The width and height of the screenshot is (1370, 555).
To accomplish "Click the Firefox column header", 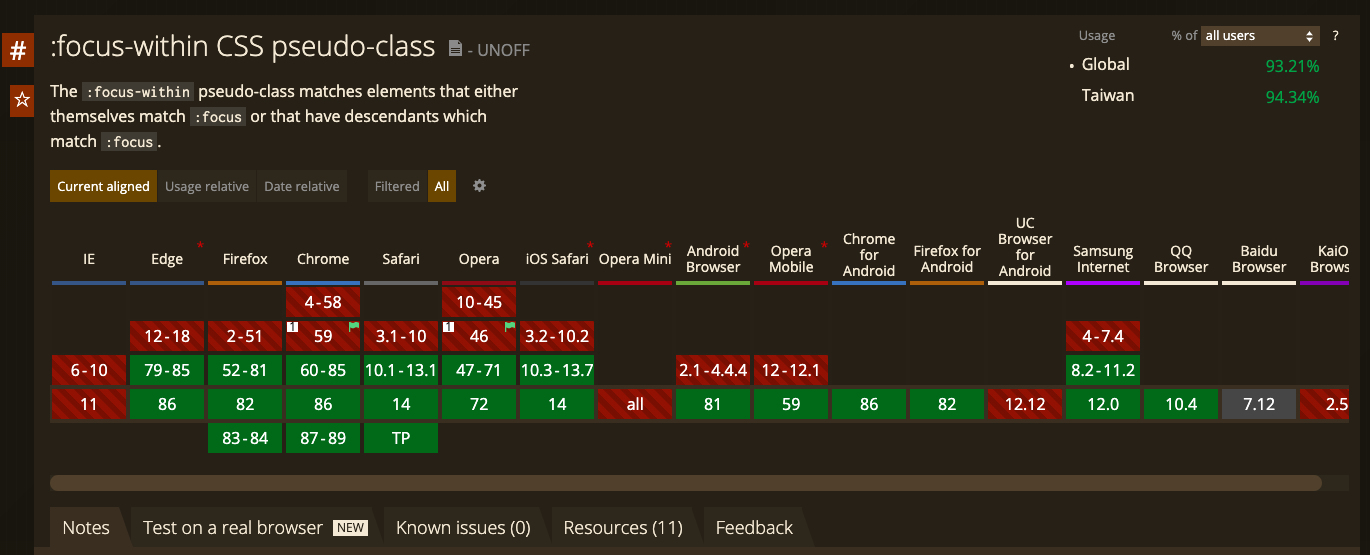I will coord(245,259).
